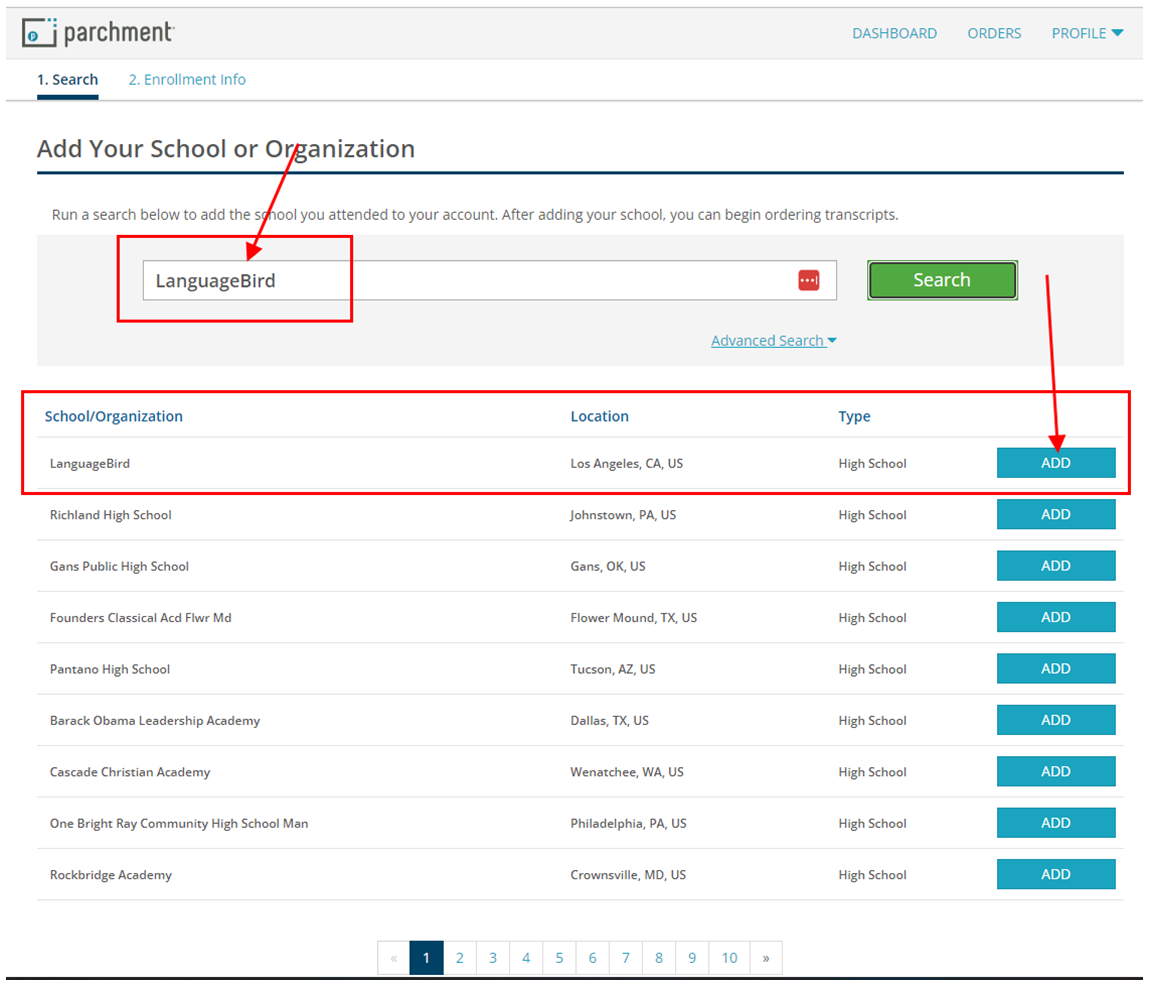1159x996 pixels.
Task: Add Gans Public High School
Action: click(x=1056, y=566)
